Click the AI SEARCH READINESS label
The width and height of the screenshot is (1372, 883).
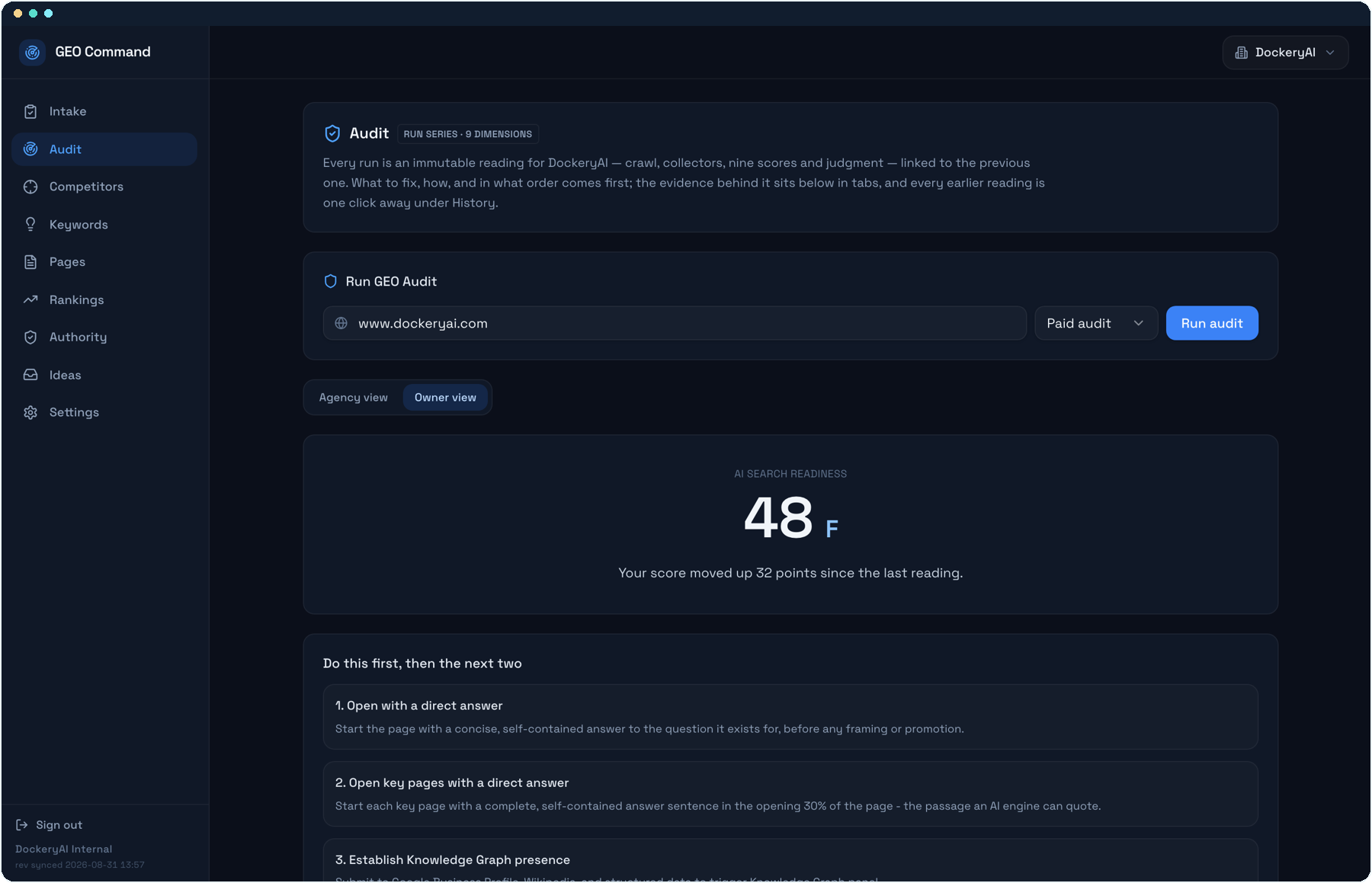tap(790, 474)
